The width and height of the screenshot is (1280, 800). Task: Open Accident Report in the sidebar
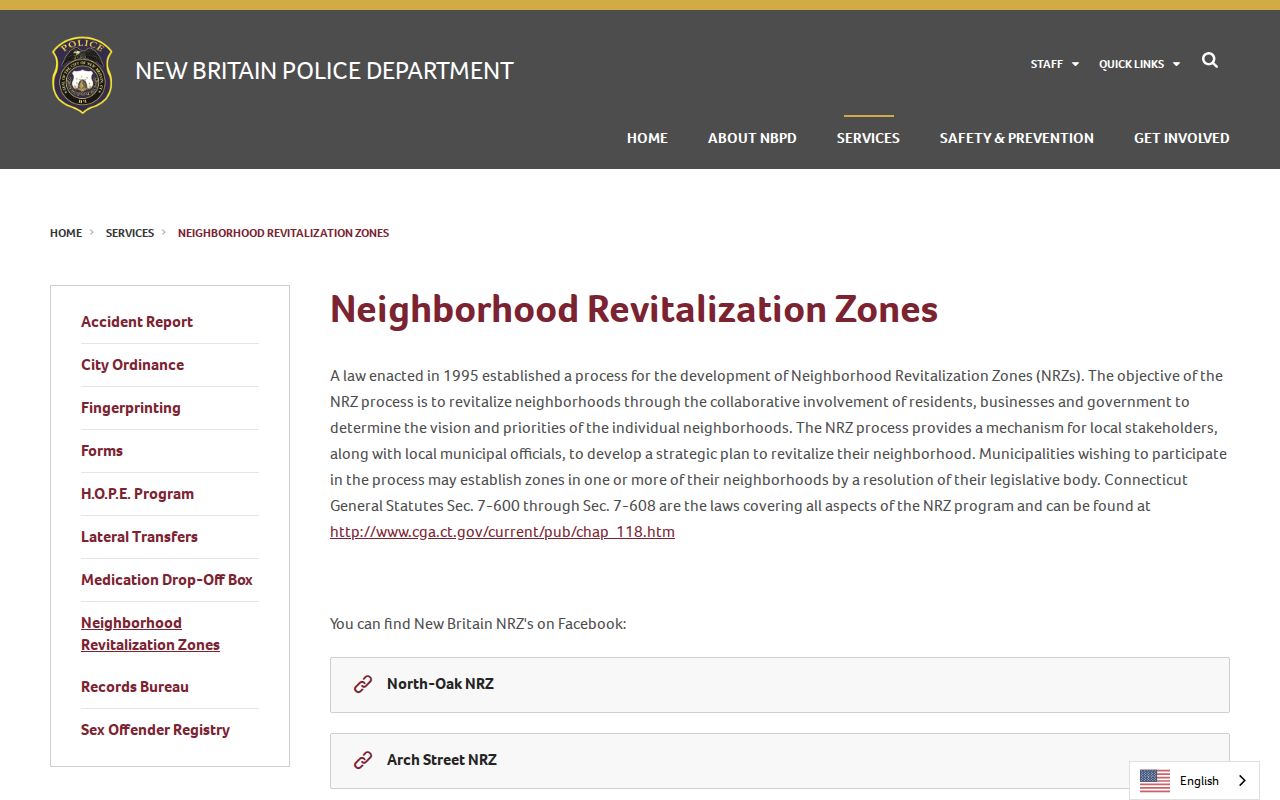(137, 322)
